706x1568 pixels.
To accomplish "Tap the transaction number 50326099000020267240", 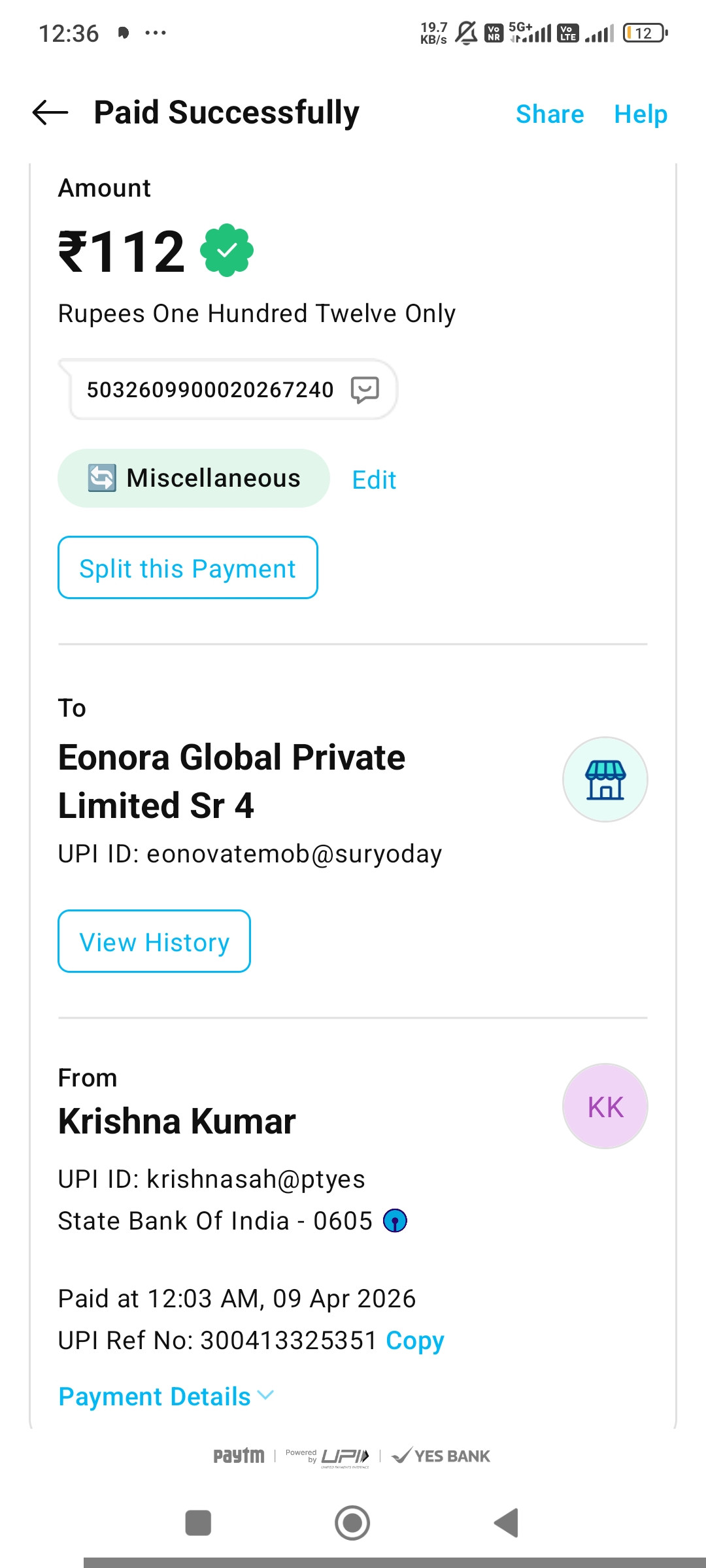I will (210, 390).
